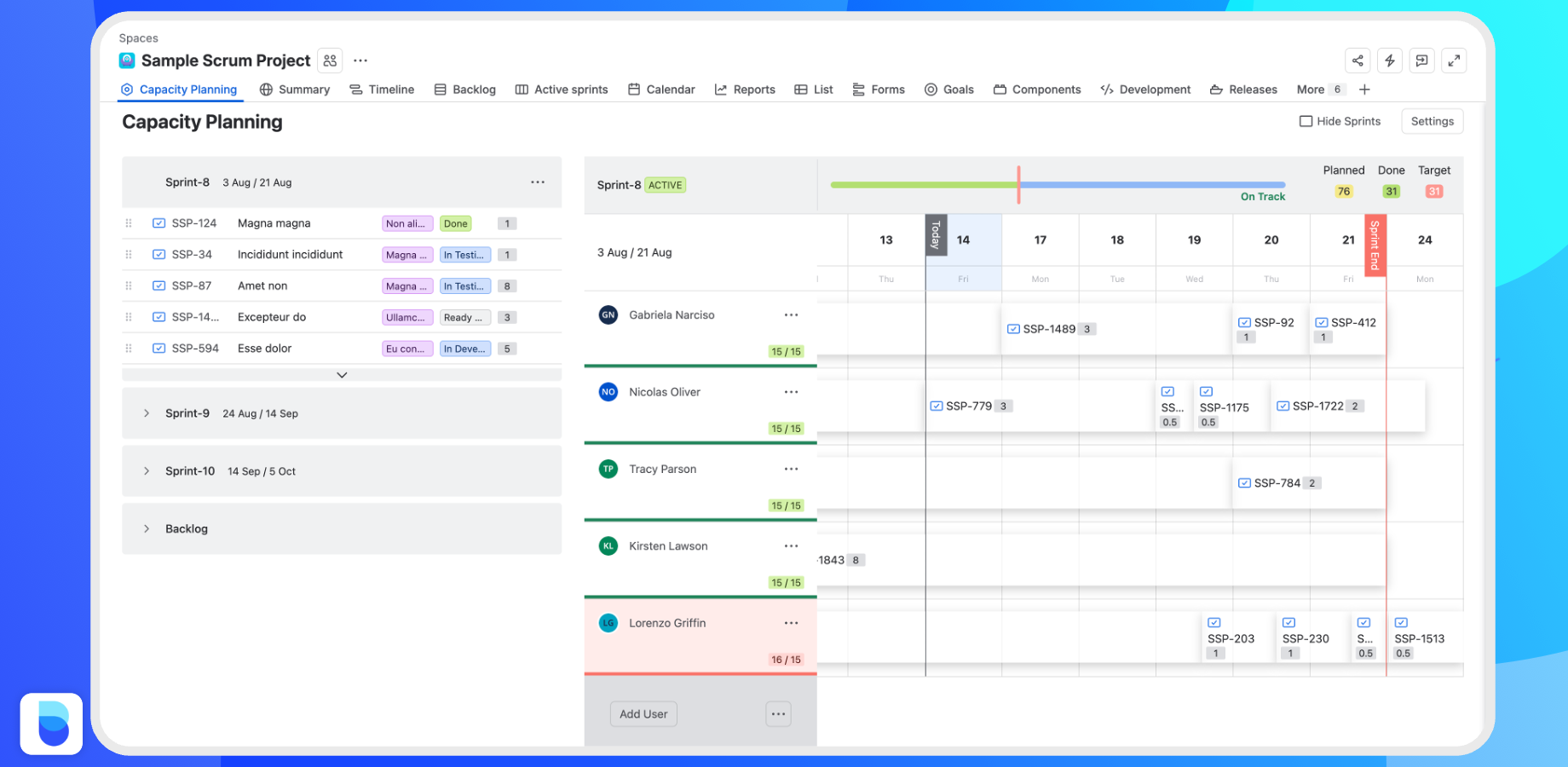Click the Sample Scrum Project avatar icon
Image resolution: width=1568 pixels, height=767 pixels.
[x=127, y=61]
